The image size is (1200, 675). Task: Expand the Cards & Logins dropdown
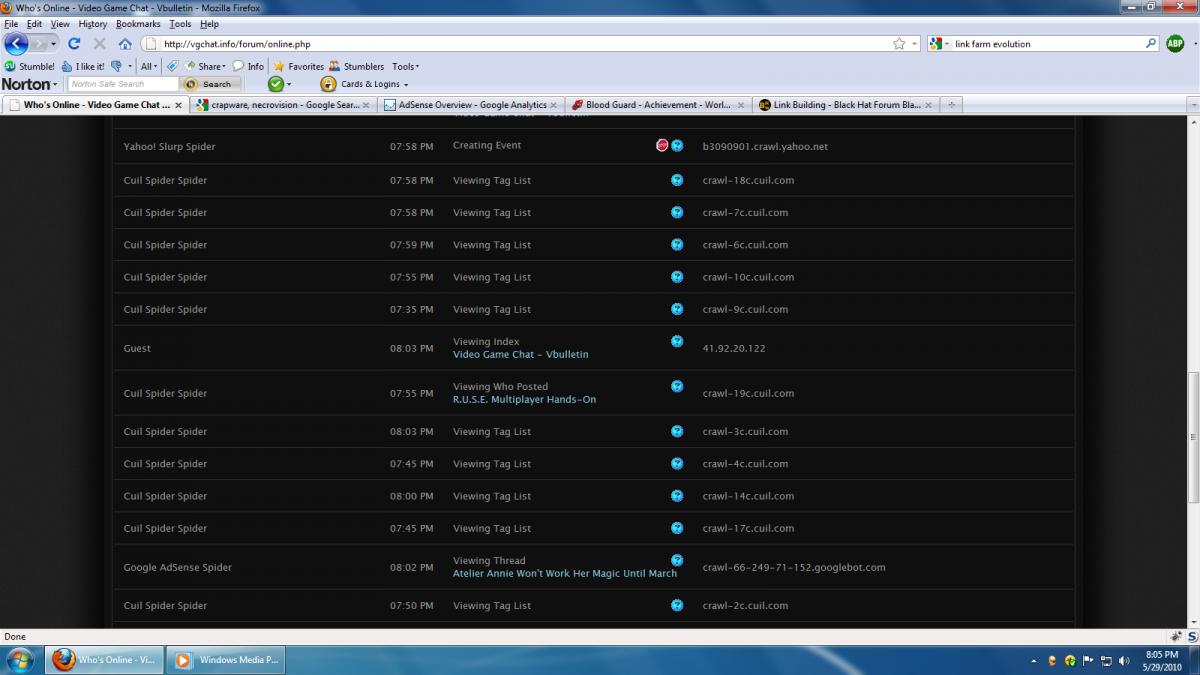(x=406, y=85)
